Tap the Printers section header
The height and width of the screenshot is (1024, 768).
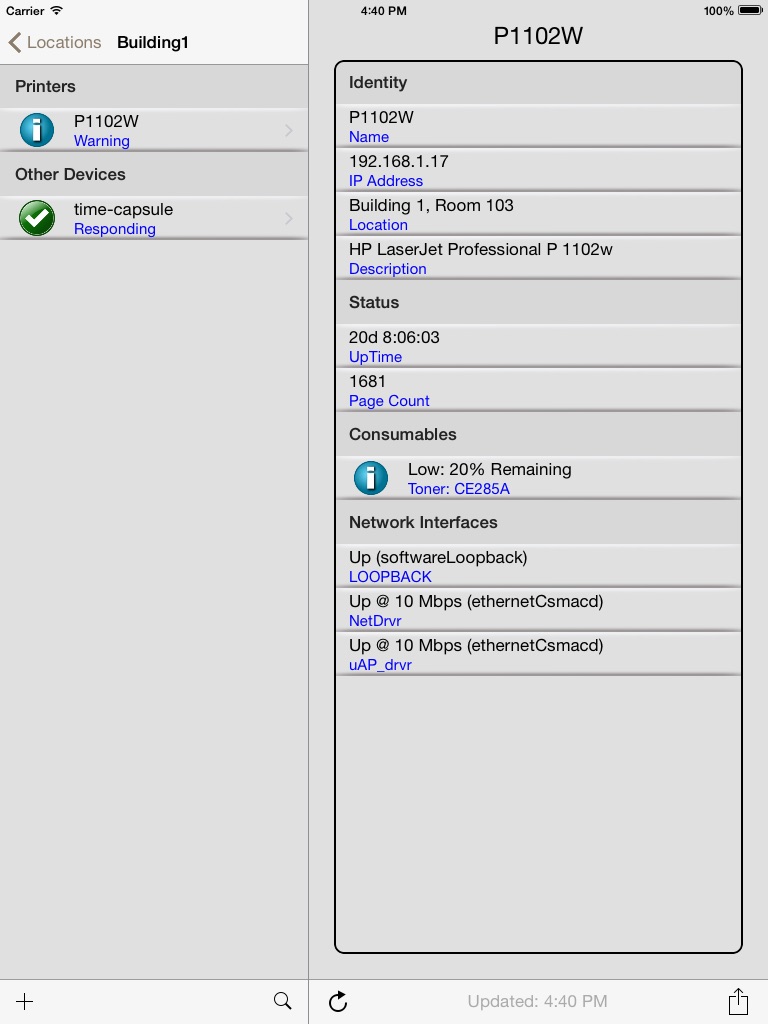pos(154,86)
